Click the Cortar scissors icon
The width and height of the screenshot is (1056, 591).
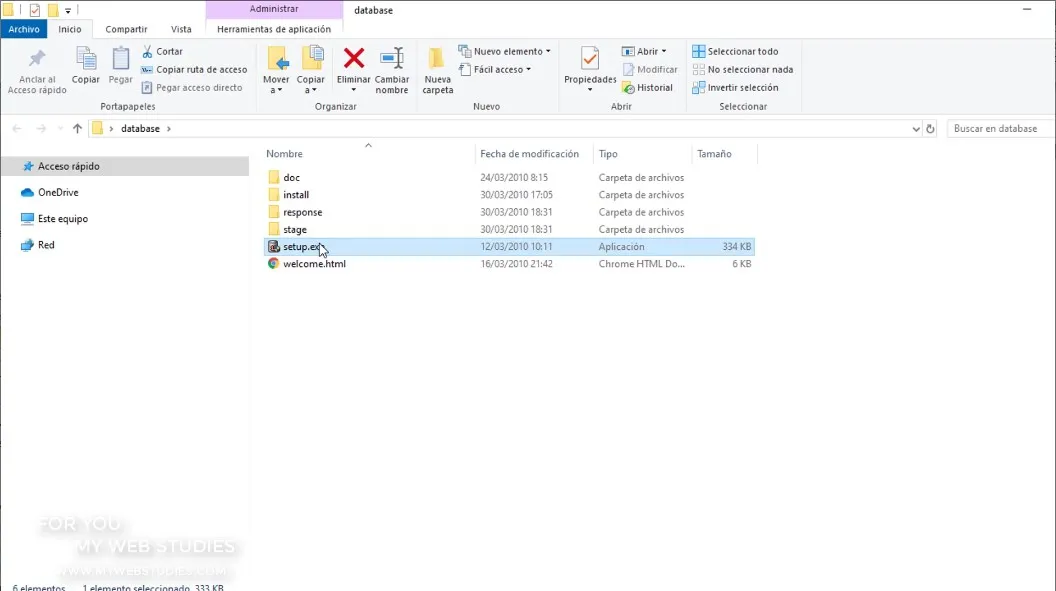(147, 51)
